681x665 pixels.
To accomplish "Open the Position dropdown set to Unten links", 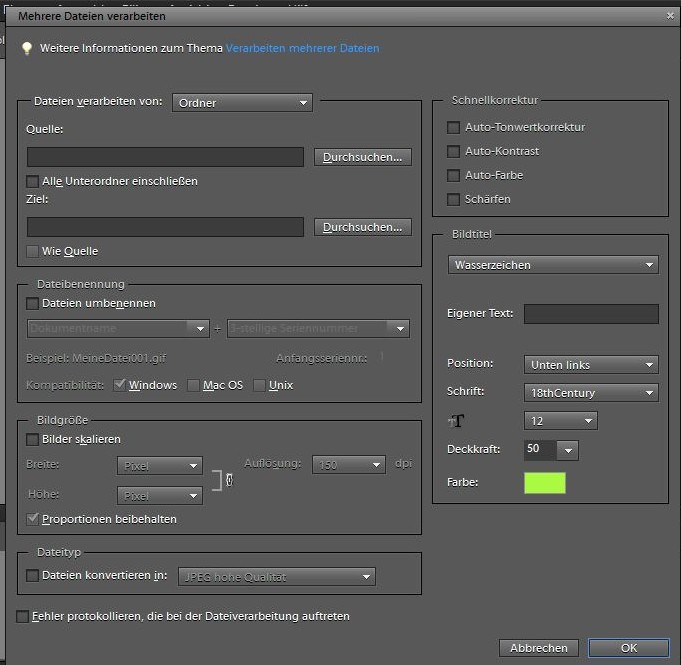I will point(590,364).
